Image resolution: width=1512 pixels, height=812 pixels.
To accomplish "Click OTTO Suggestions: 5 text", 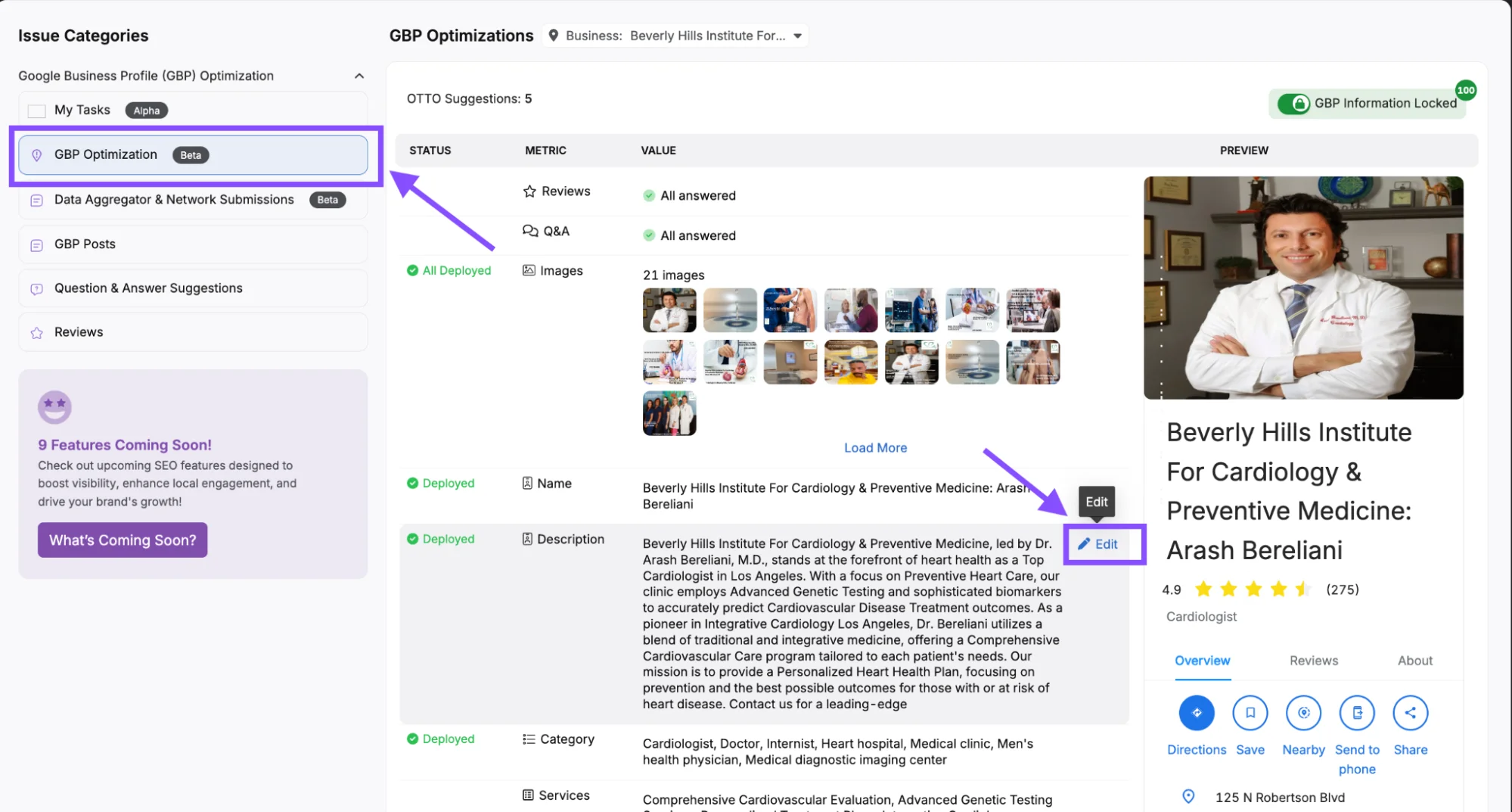I will click(x=469, y=98).
